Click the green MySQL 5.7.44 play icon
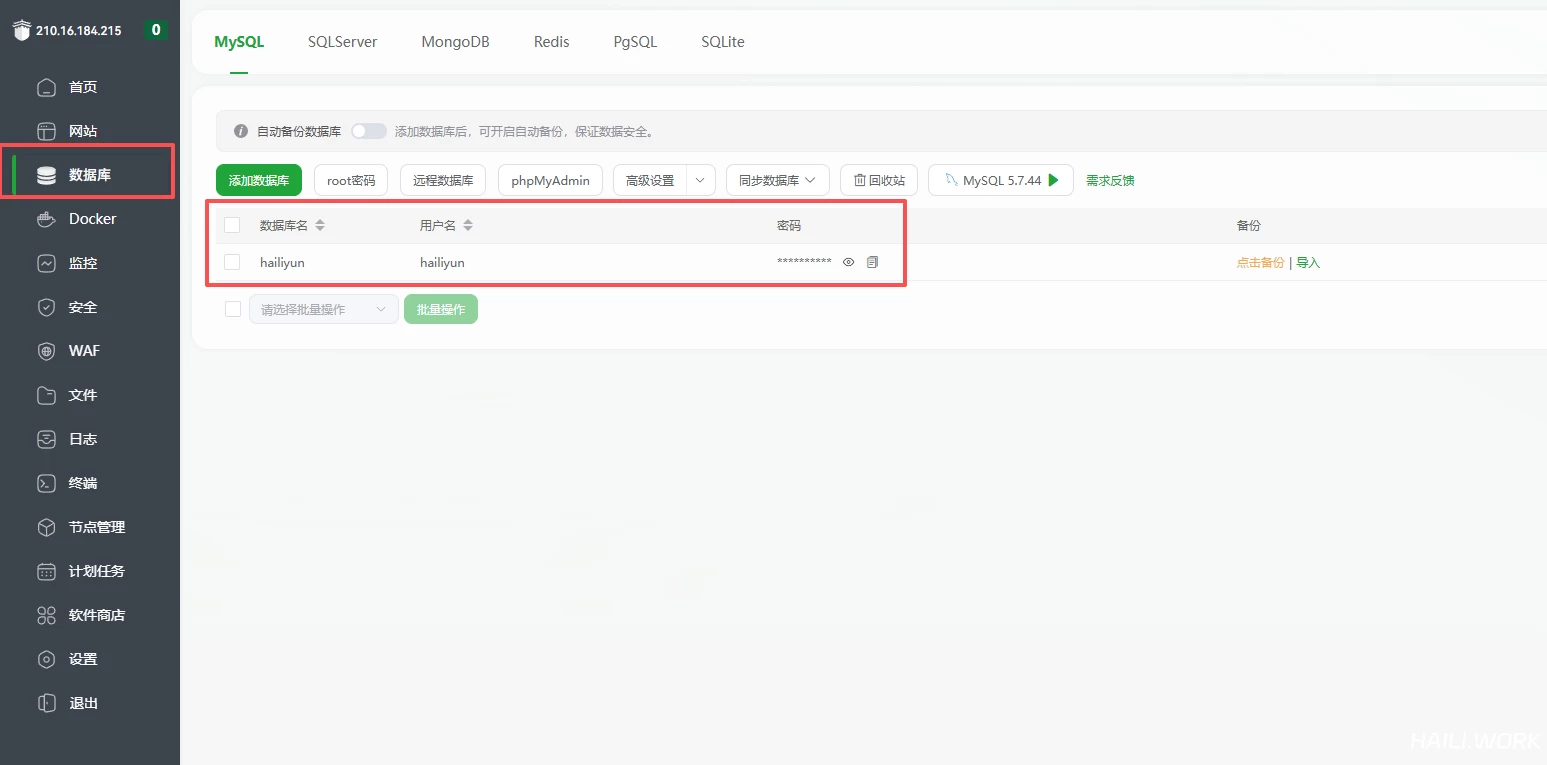The width and height of the screenshot is (1547, 765). (1053, 180)
